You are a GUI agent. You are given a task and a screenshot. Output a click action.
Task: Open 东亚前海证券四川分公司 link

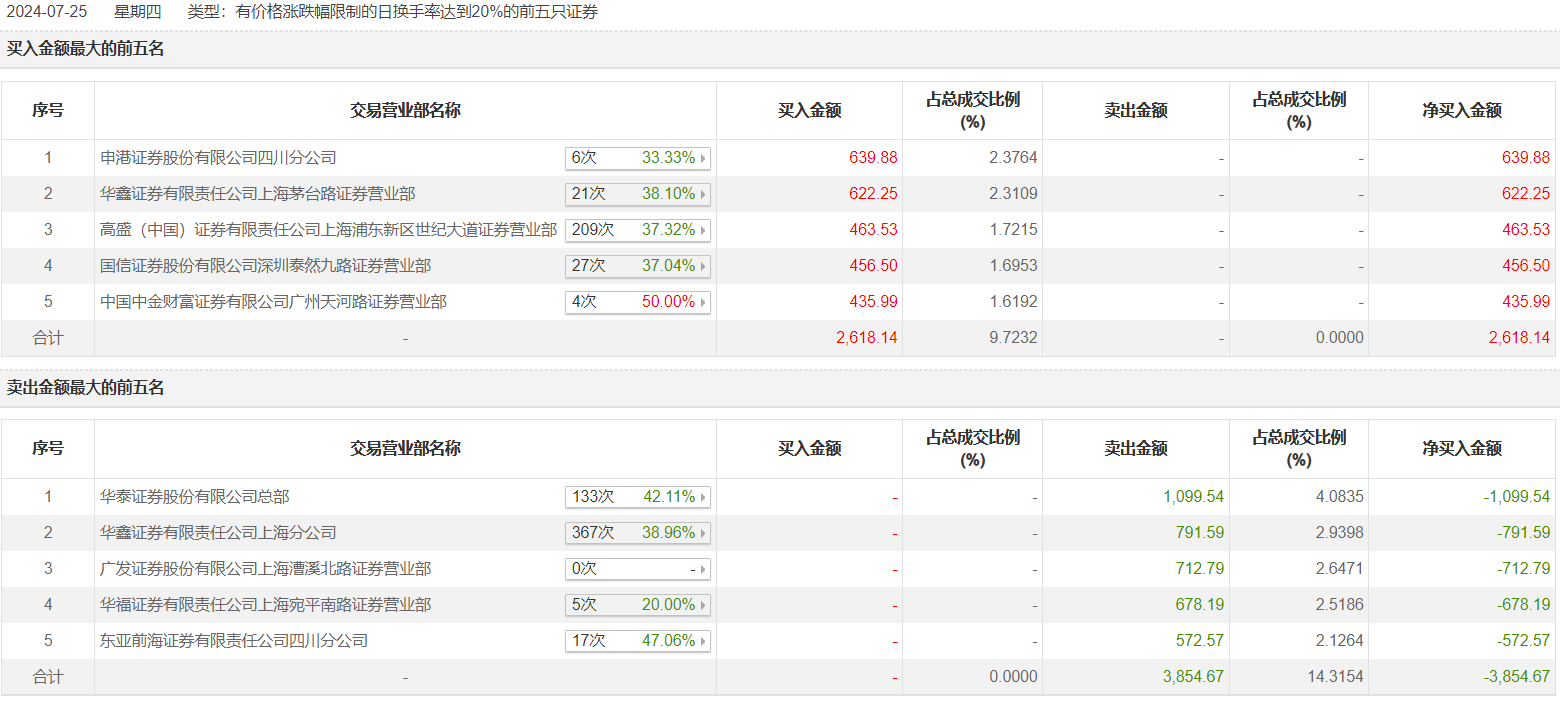point(234,641)
